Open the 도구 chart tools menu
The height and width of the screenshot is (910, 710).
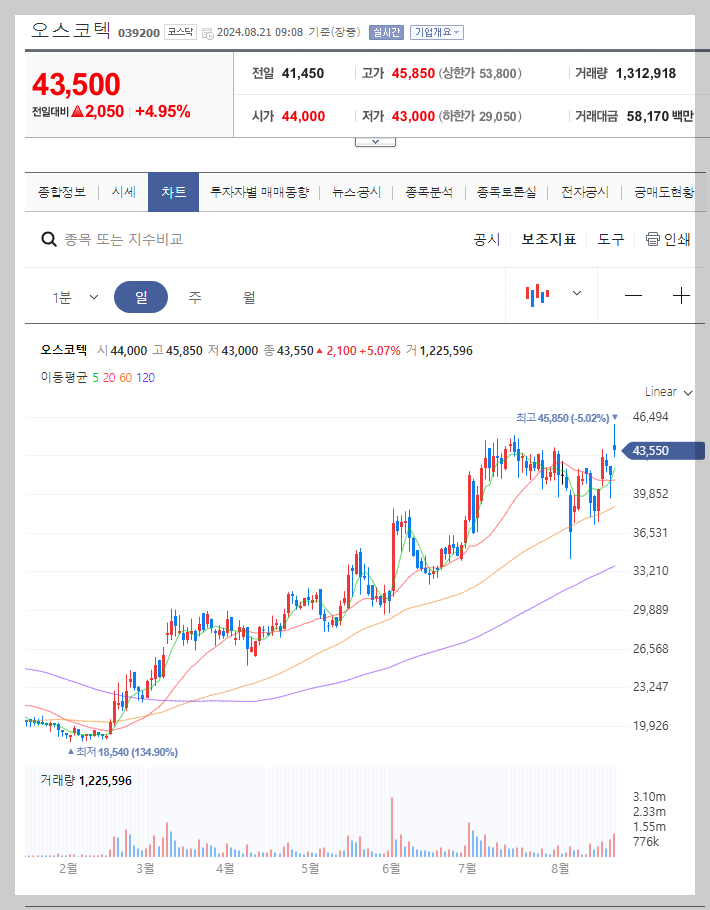610,239
